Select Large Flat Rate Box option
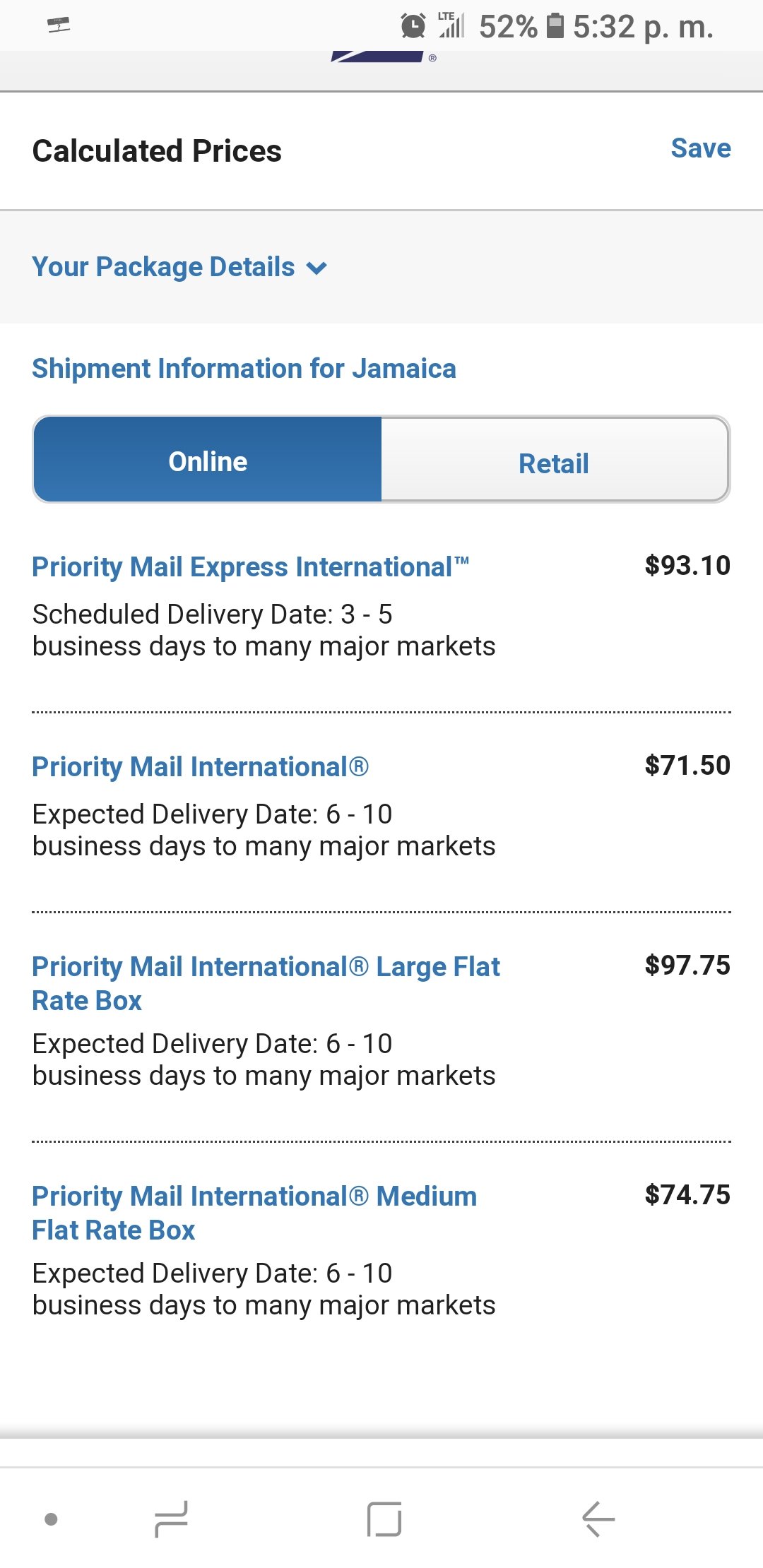Screen dimensions: 763x1568 coord(266,983)
